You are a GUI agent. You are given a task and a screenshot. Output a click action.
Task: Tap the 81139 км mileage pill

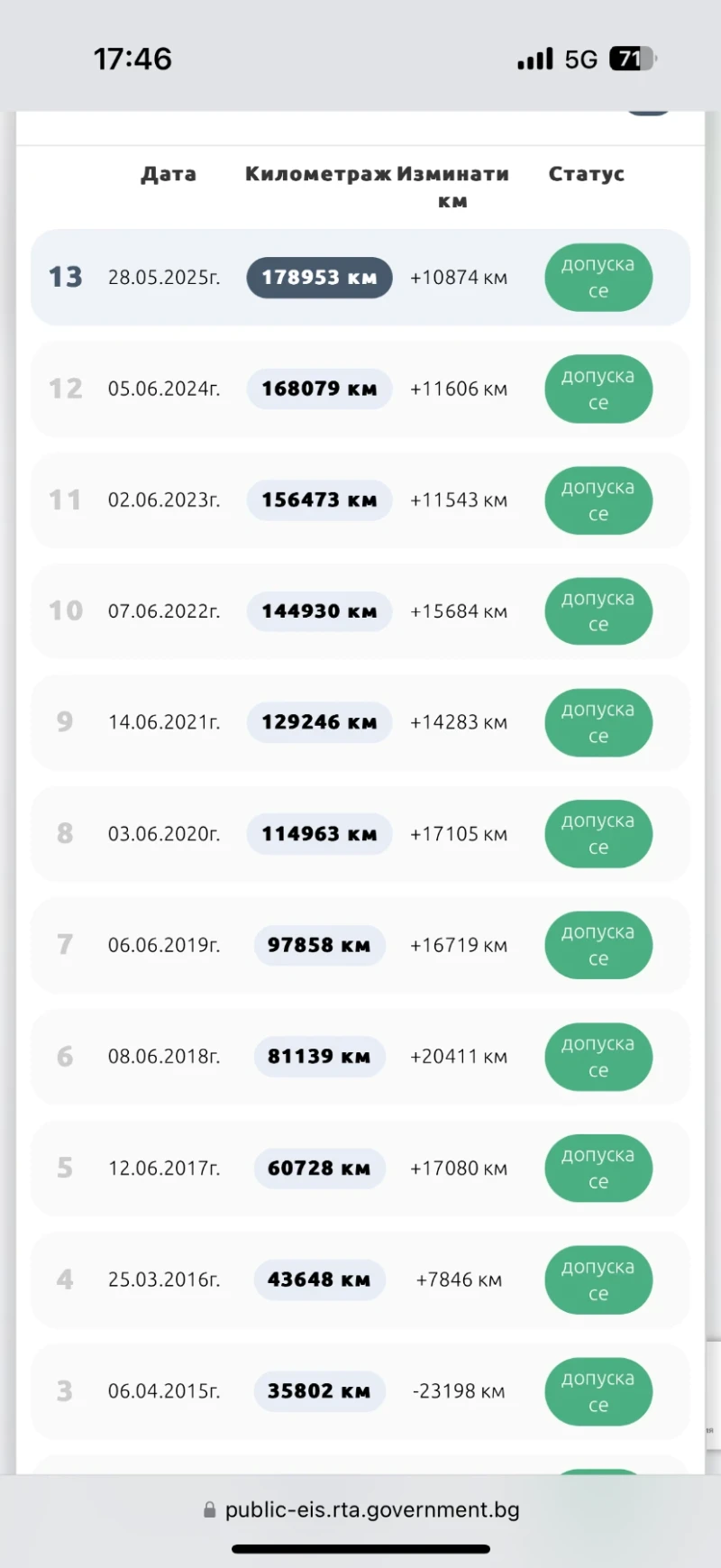319,1057
